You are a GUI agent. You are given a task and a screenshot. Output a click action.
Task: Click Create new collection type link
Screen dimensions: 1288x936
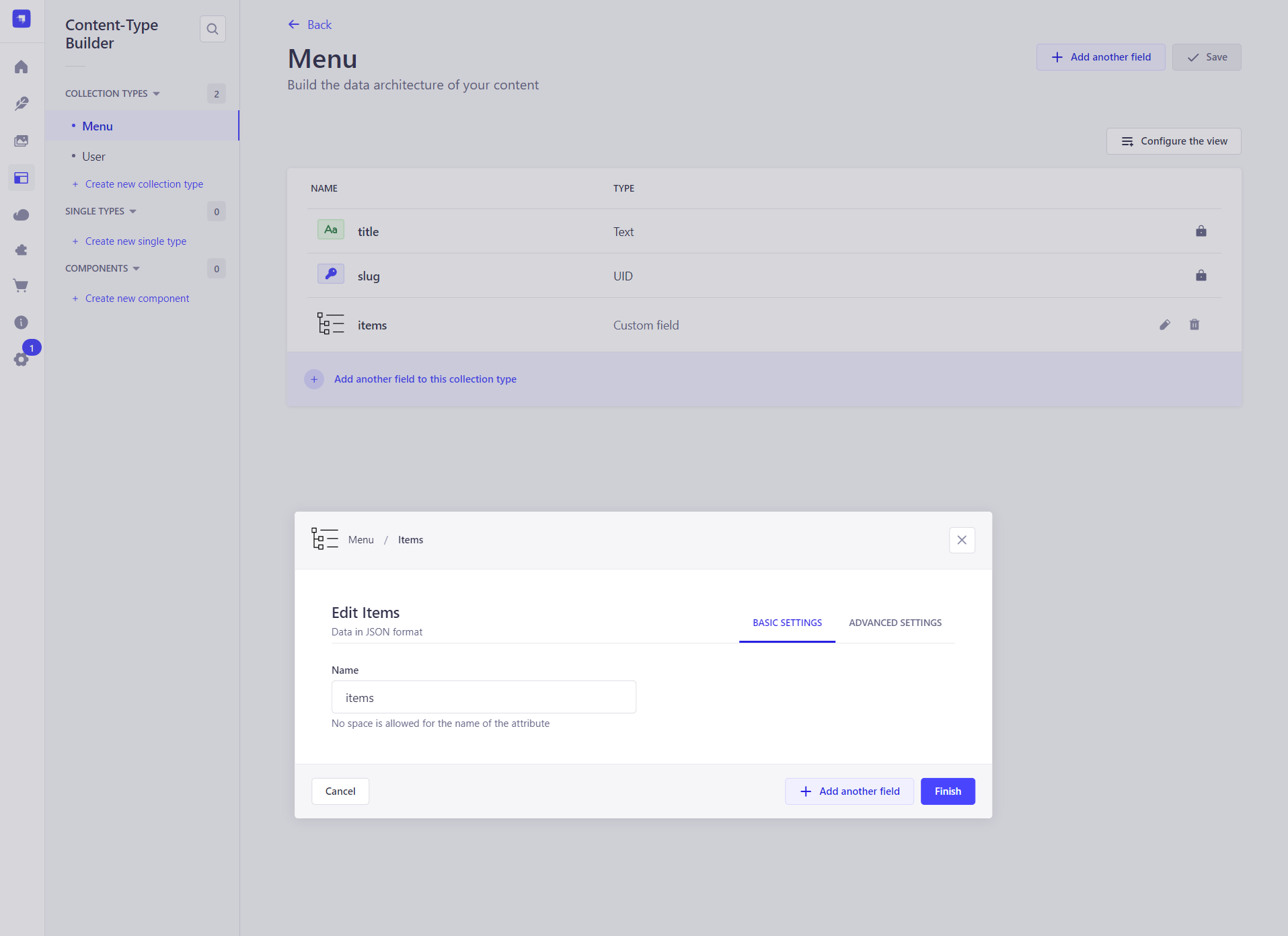tap(144, 184)
